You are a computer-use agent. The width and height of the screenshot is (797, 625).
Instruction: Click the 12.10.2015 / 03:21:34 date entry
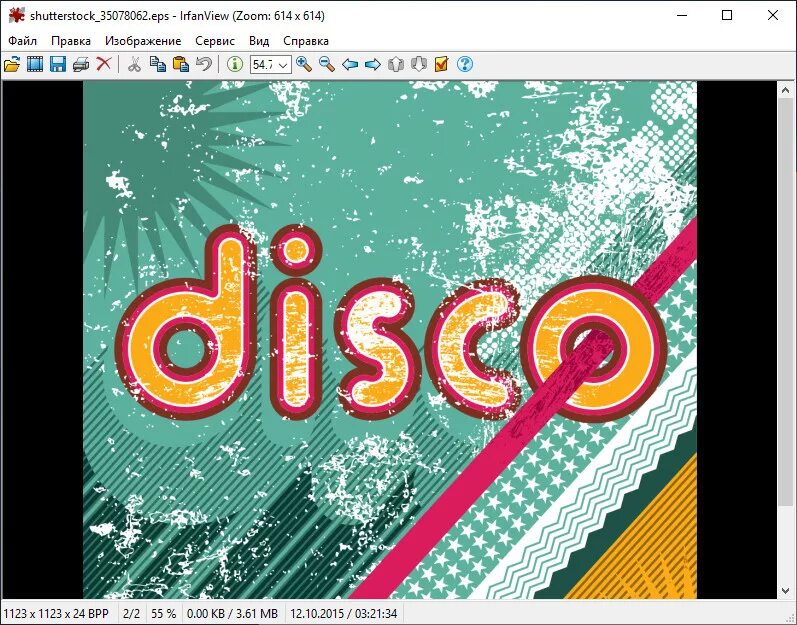point(344,614)
